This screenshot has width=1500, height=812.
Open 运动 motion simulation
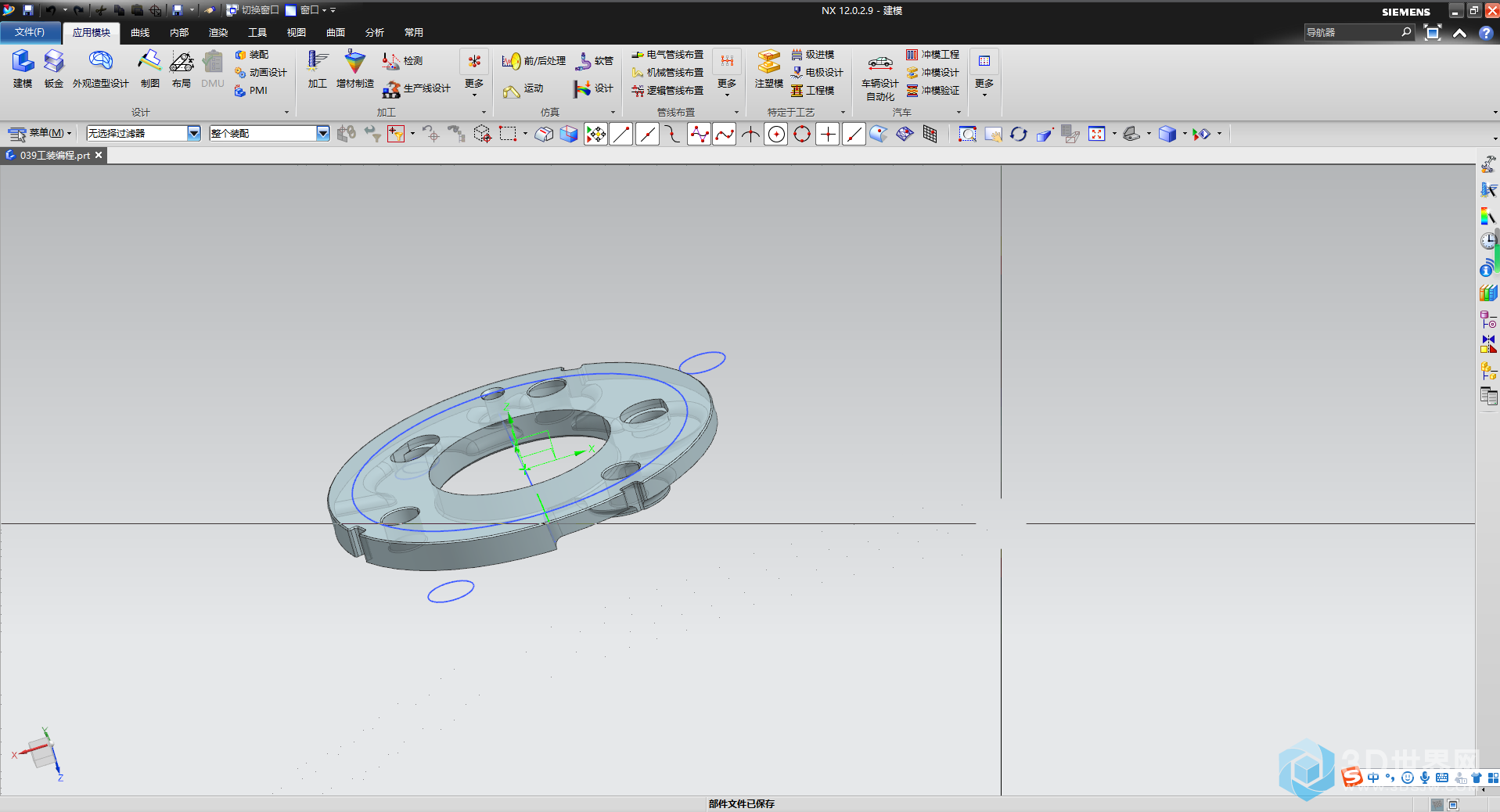click(523, 89)
